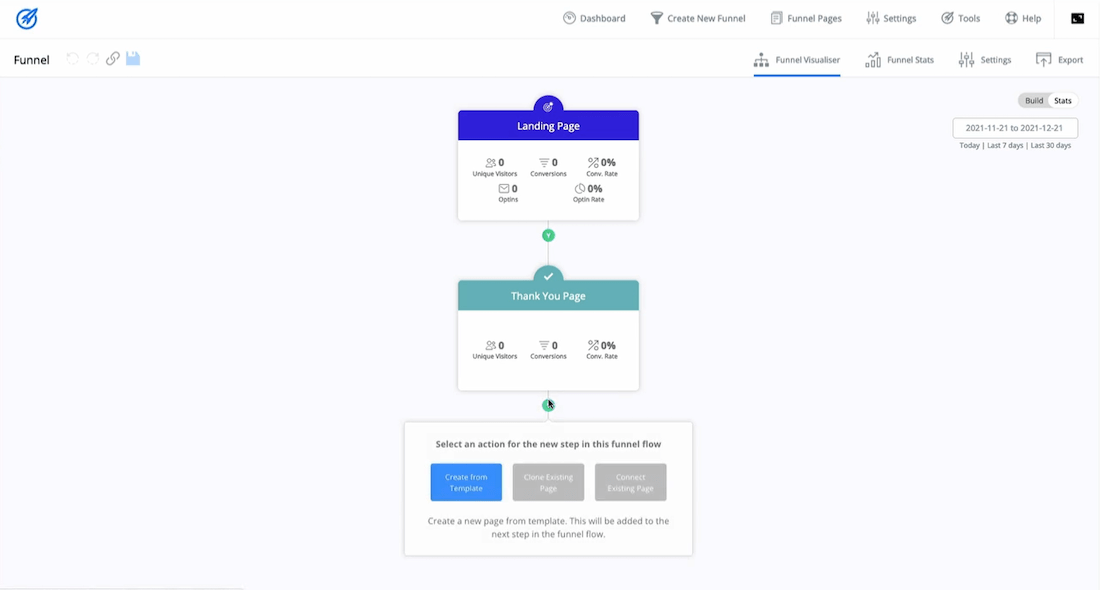Image resolution: width=1100 pixels, height=590 pixels.
Task: Switch to the Funnel Visualiser tab
Action: (797, 60)
